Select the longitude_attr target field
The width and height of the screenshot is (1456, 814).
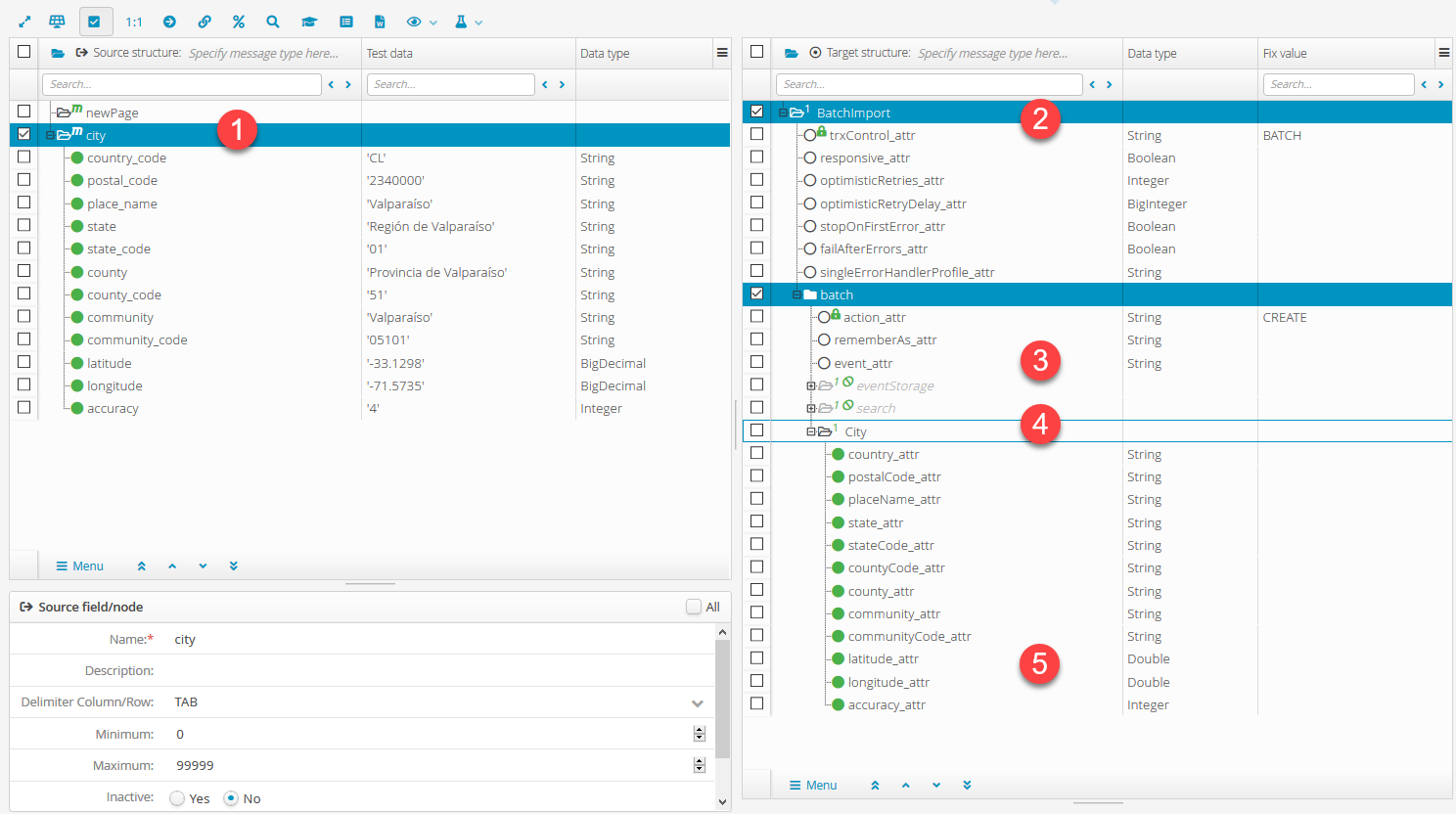tap(888, 682)
